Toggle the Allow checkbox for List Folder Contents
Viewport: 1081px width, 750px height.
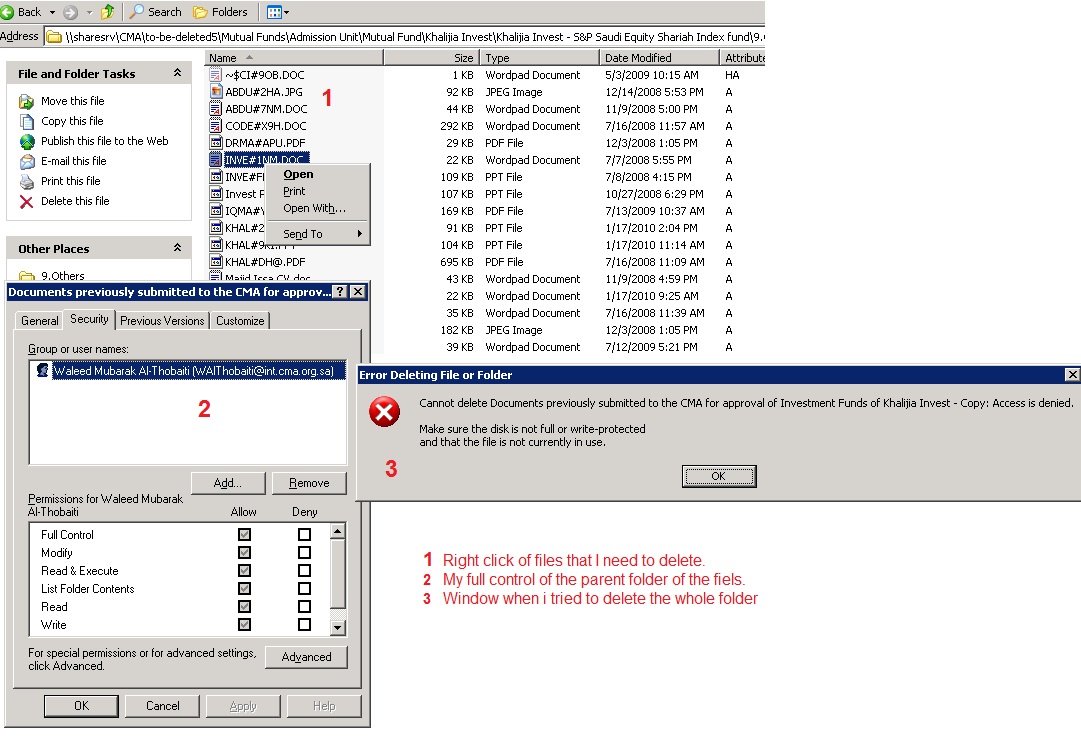click(244, 588)
